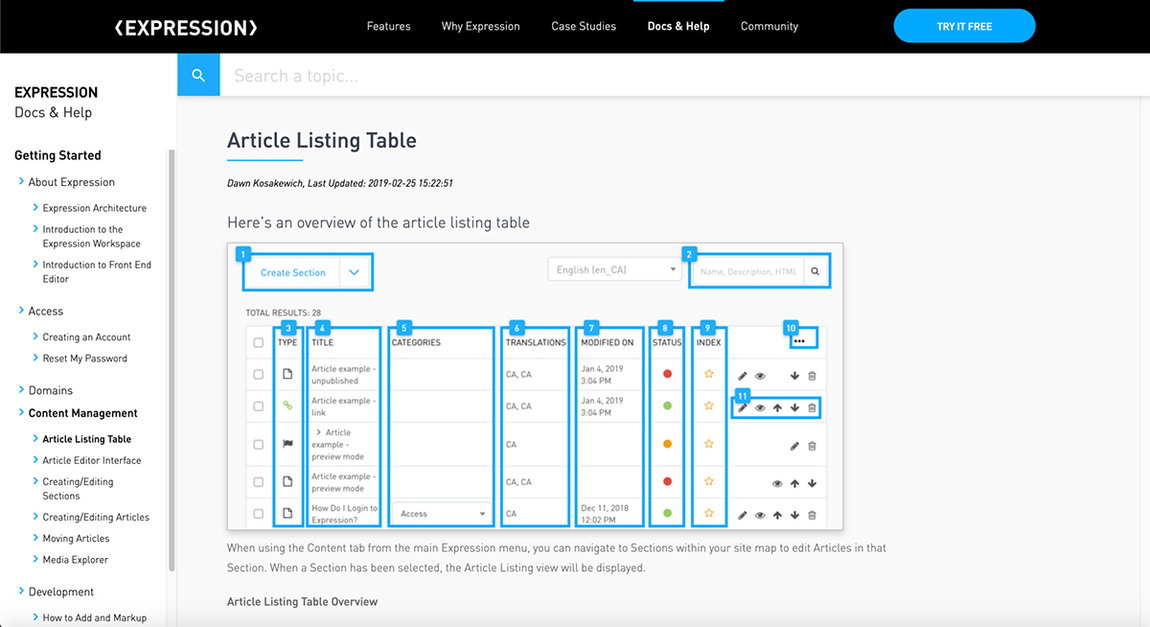This screenshot has height=627, width=1150.
Task: Toggle the star index icon on the first article row
Action: coord(707,374)
